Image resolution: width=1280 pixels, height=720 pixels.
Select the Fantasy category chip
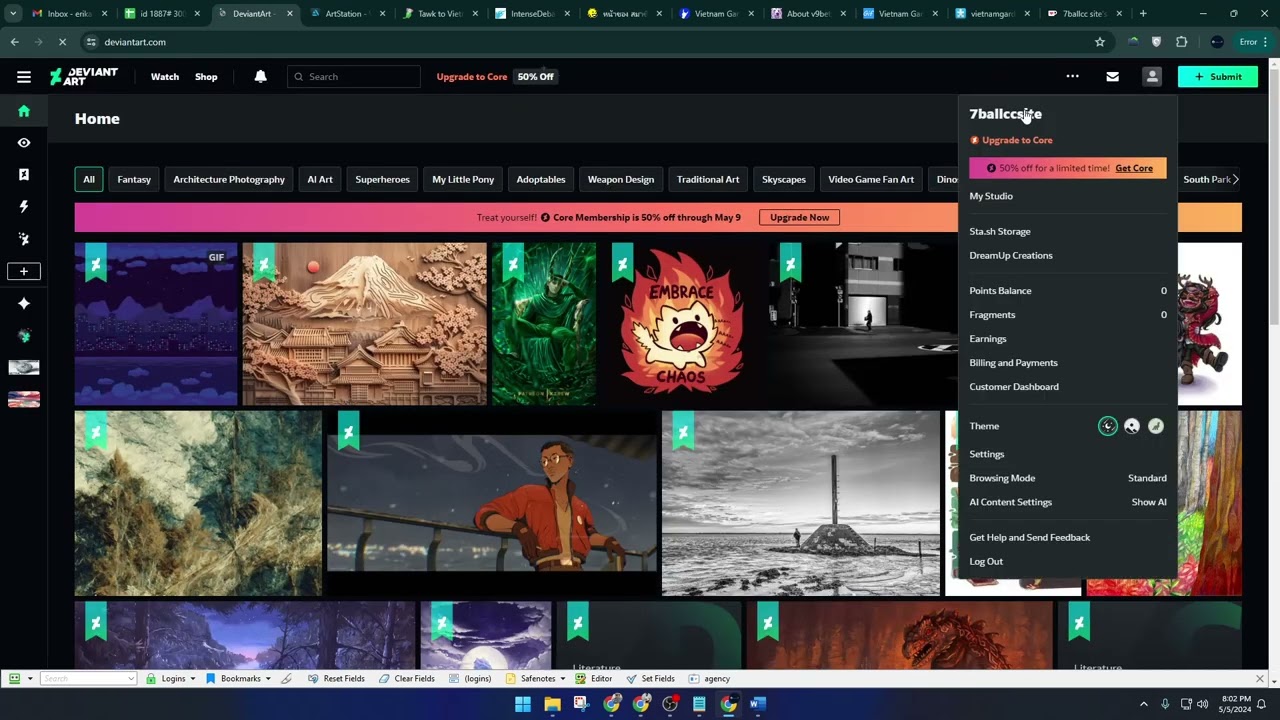134,180
